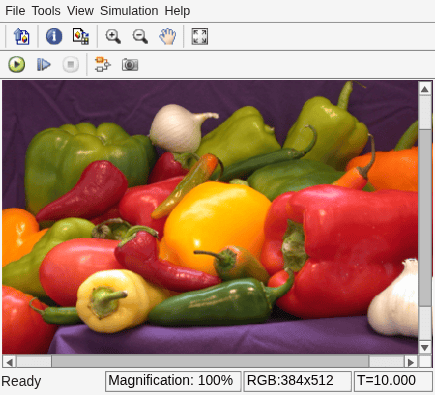The image size is (435, 395).
Task: Click the horizontal scrollbar thumb
Action: pyautogui.click(x=210, y=362)
